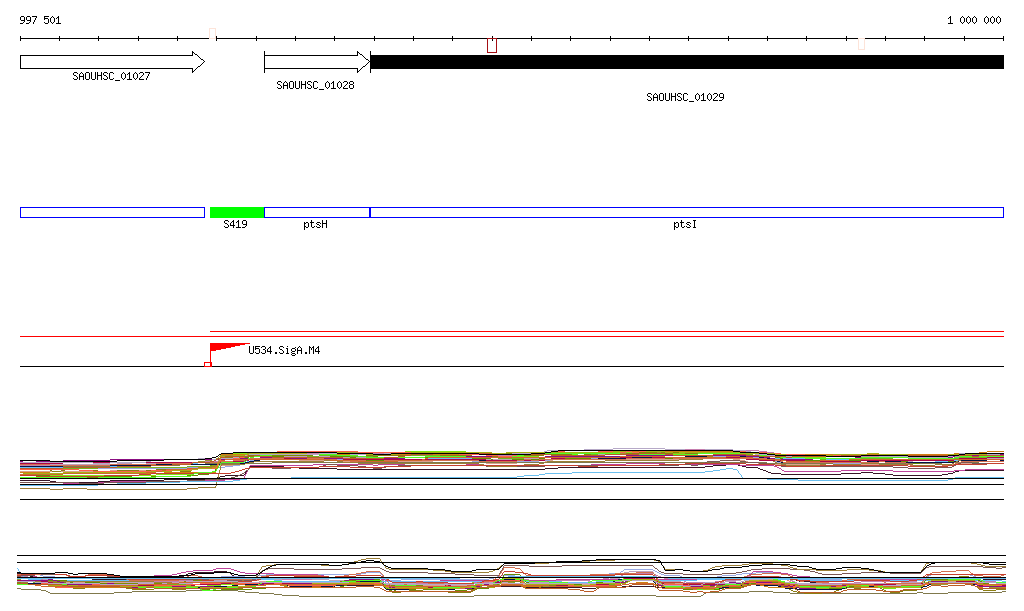Click the SAOUHSC_01028 text label
Image resolution: width=1024 pixels, height=611 pixels.
point(315,86)
